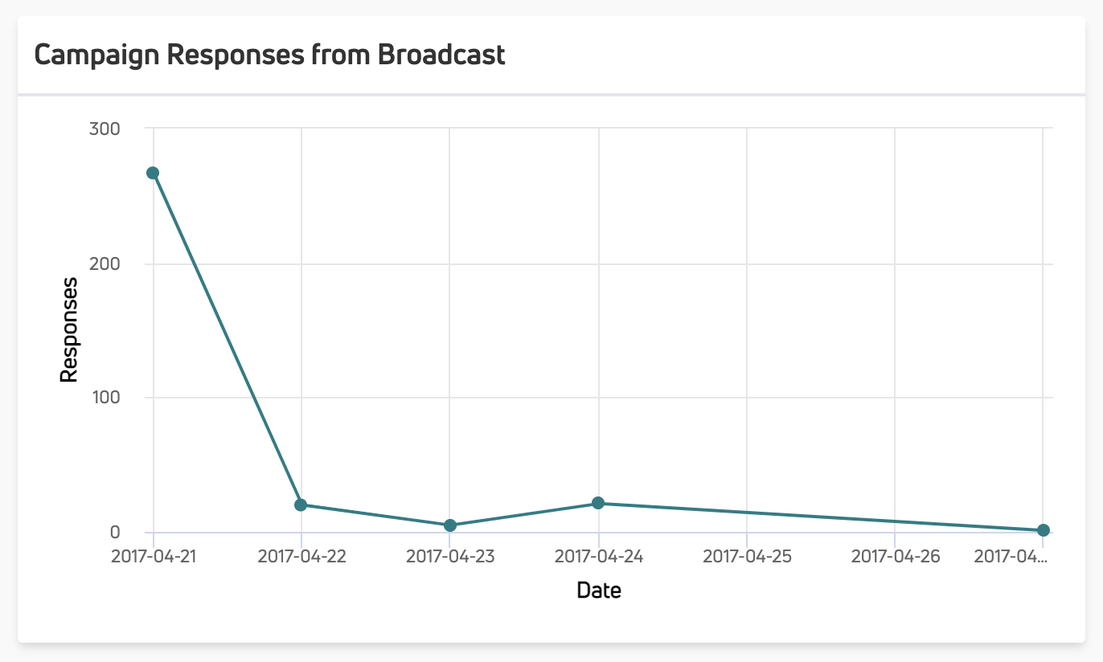Click the 2017-04-23 date label
This screenshot has height=662, width=1103.
point(450,556)
